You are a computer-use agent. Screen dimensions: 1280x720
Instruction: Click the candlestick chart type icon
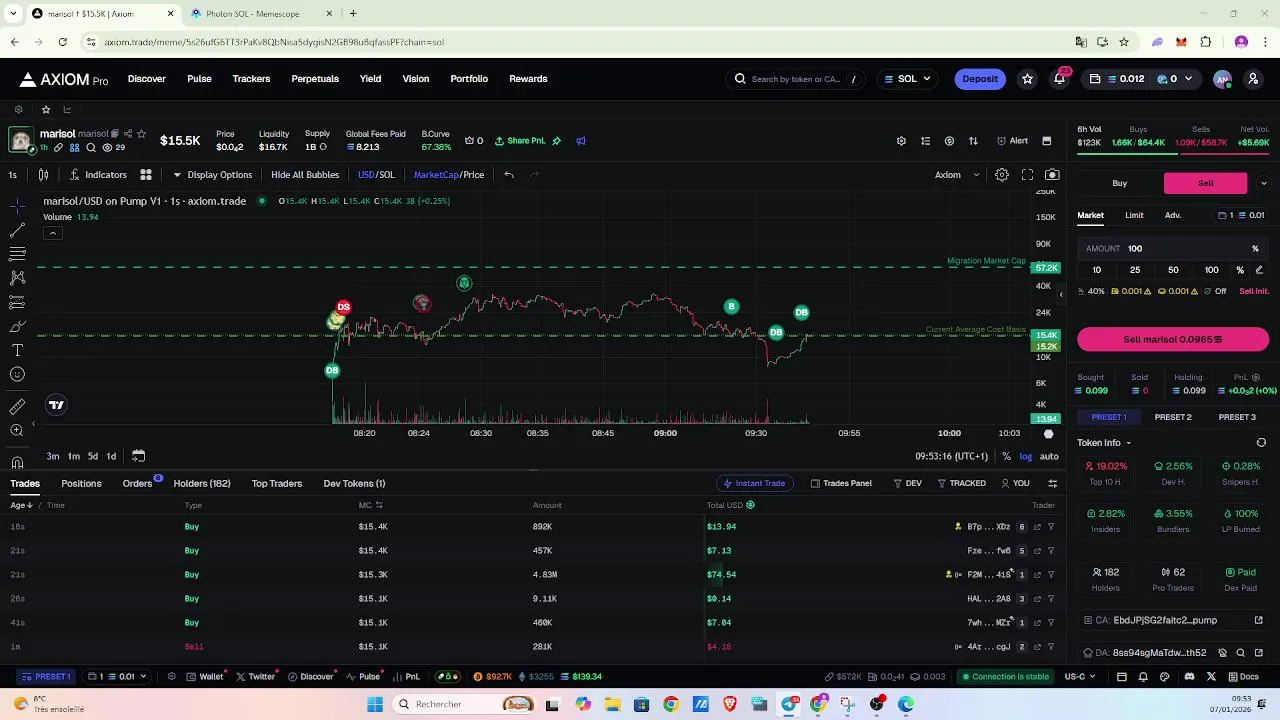pyautogui.click(x=43, y=175)
